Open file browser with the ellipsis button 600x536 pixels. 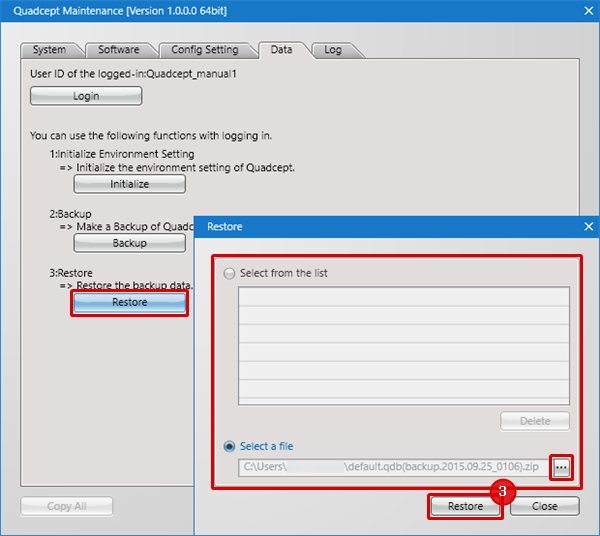[x=561, y=467]
